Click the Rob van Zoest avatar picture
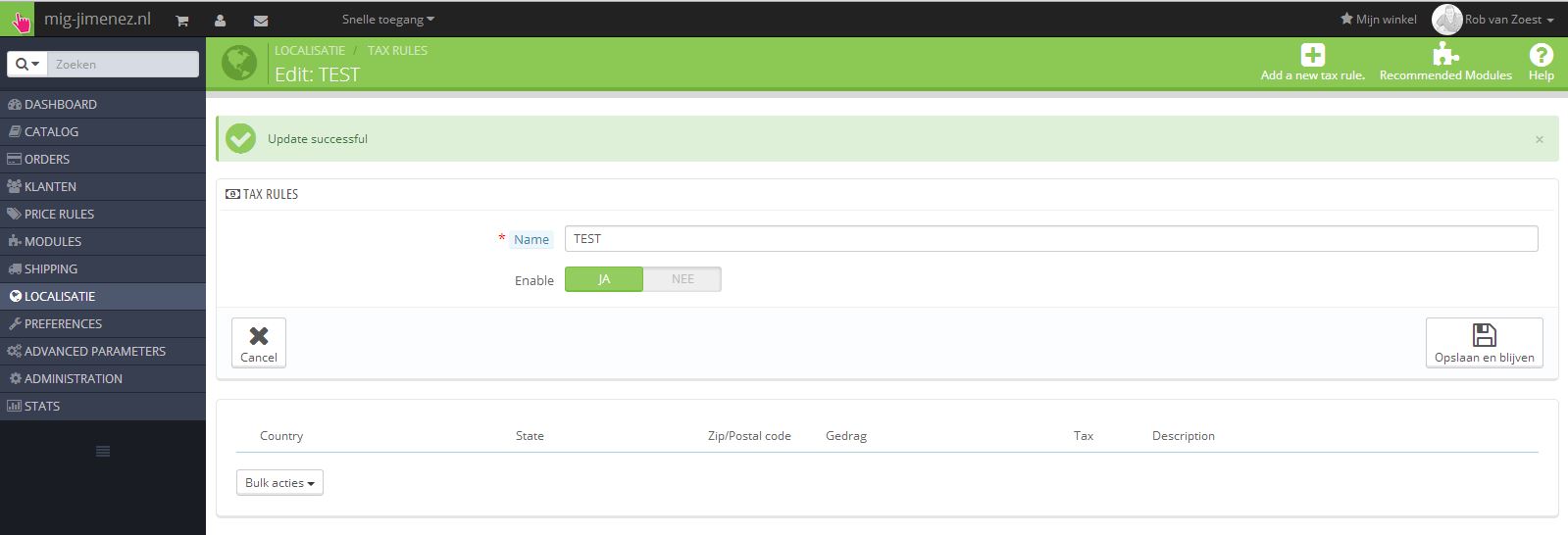This screenshot has width=1568, height=535. click(x=1446, y=19)
